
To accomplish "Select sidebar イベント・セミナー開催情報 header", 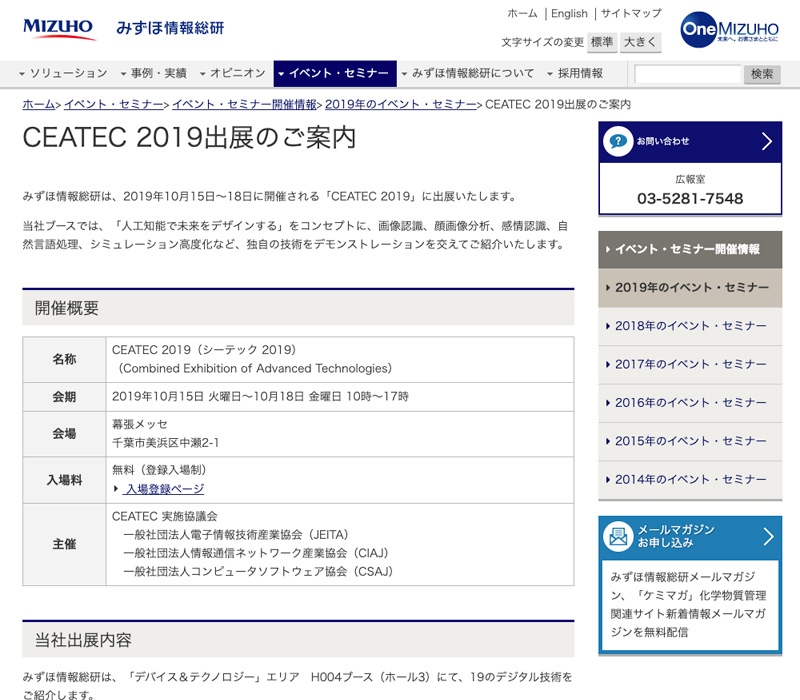I will [690, 249].
